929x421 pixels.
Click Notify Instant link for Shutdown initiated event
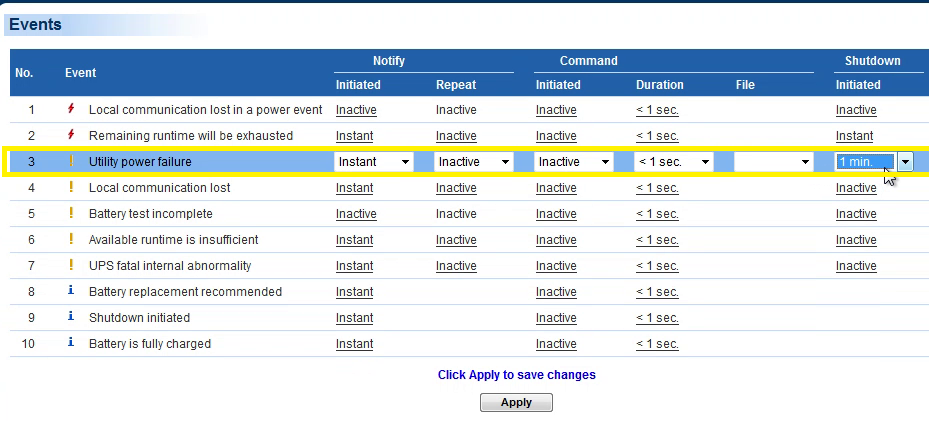tap(354, 318)
